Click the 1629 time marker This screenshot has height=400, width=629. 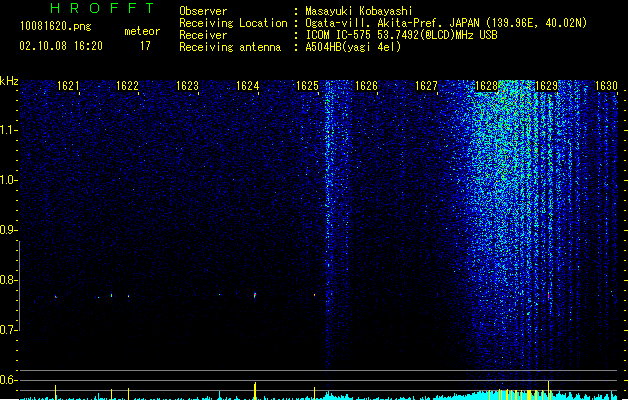[x=546, y=86]
